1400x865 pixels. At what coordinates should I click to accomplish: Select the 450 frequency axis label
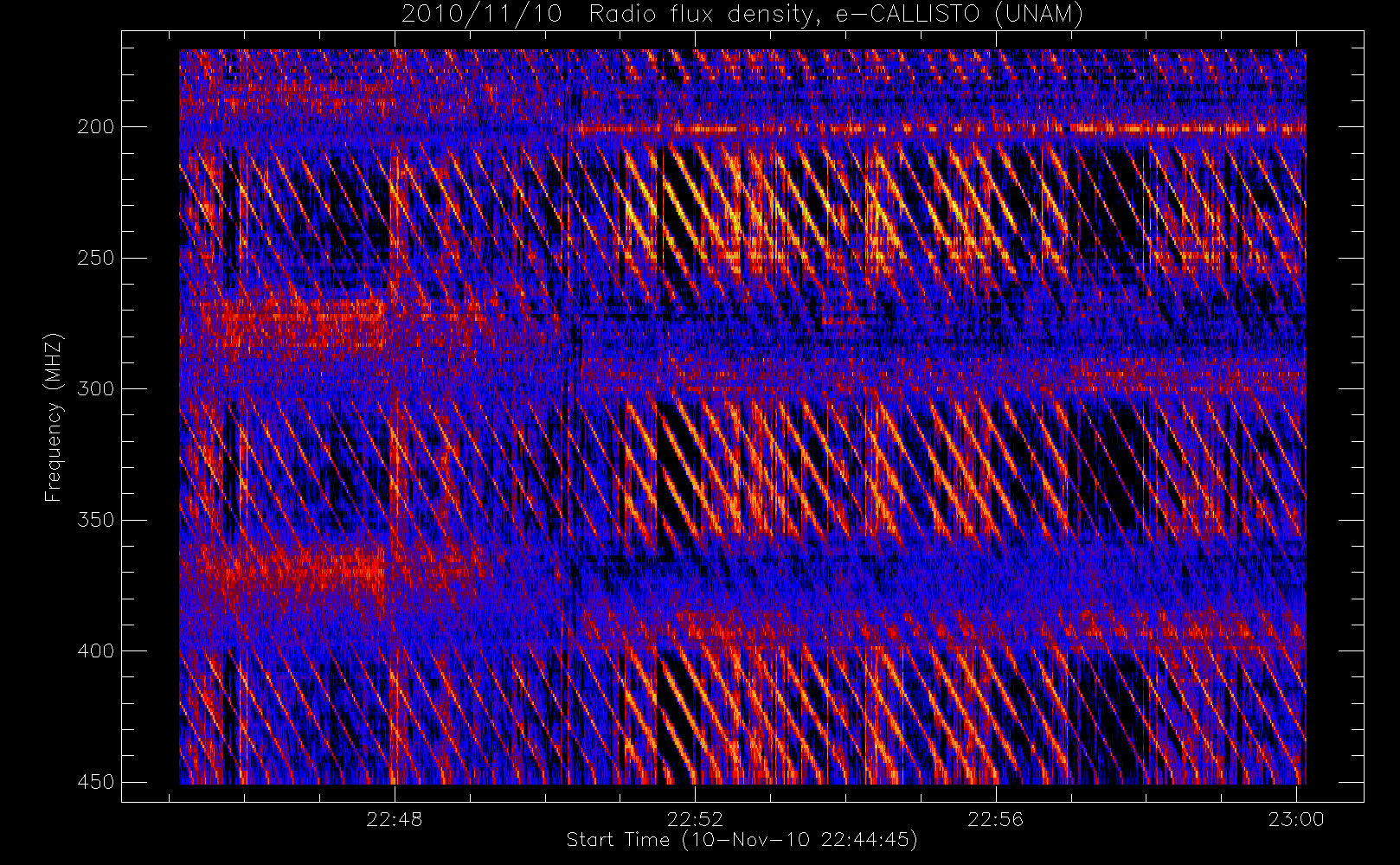95,782
